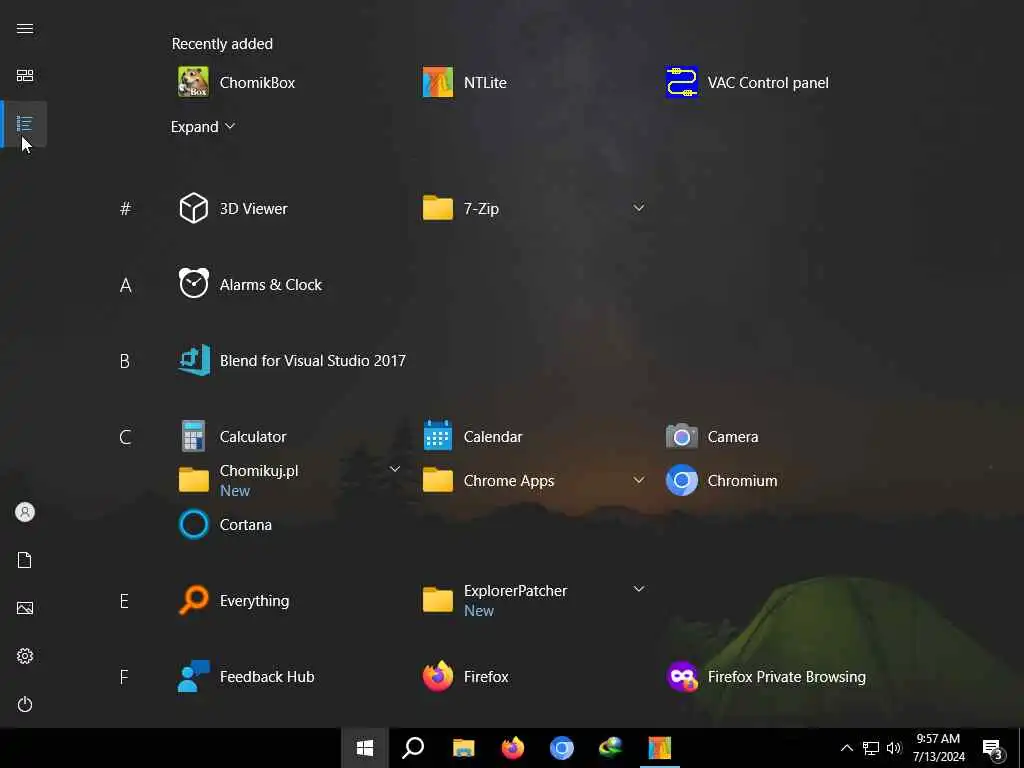Expand the 7-Zip folder chevron

tap(639, 208)
